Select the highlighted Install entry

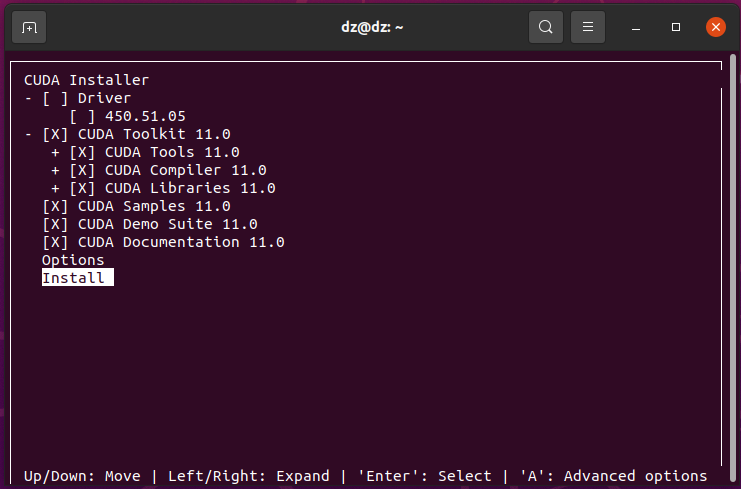tap(74, 278)
